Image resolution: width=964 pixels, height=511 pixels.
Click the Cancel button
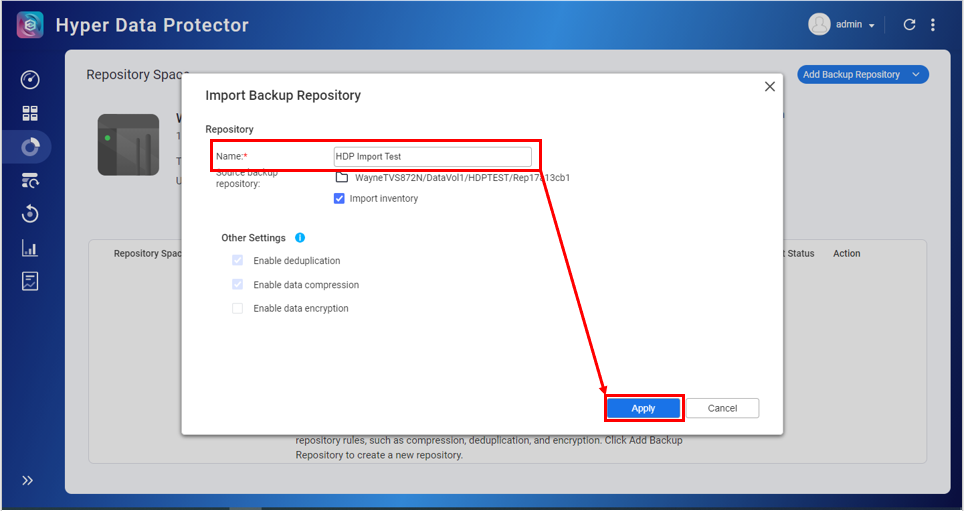[722, 408]
